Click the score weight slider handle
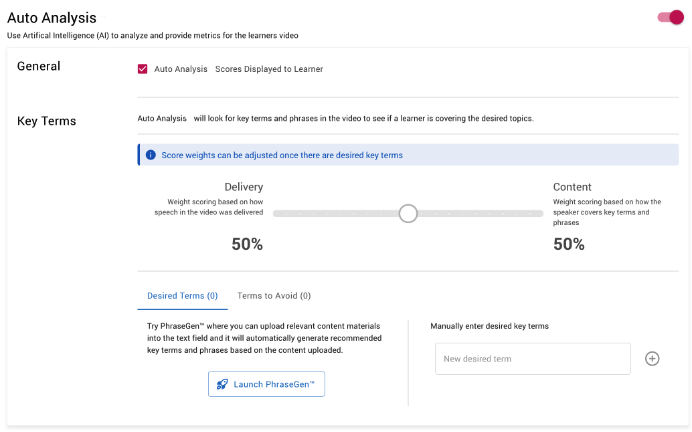Image resolution: width=692 pixels, height=432 pixels. (x=408, y=213)
